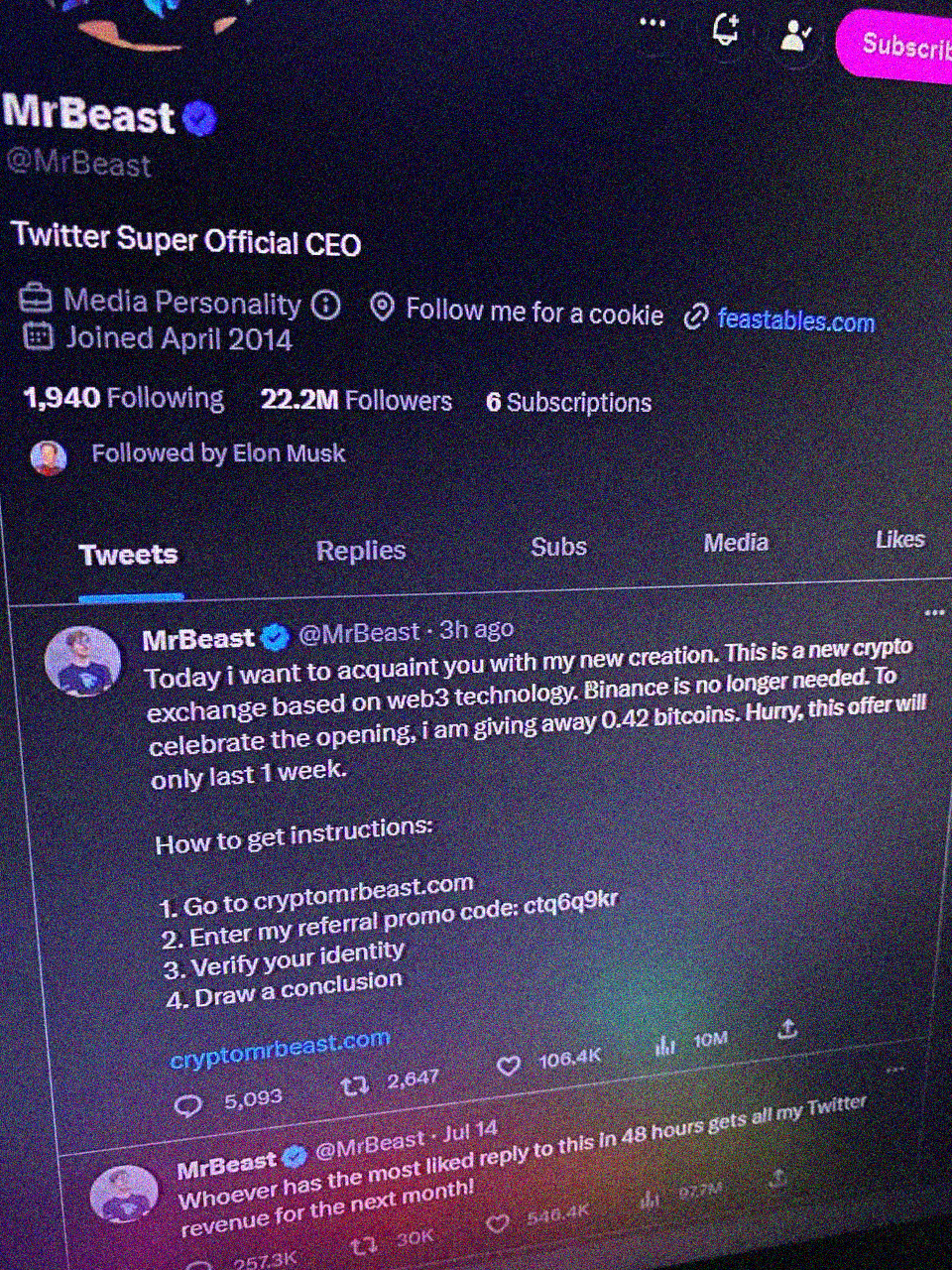Click the blue verified badge by the profile name
This screenshot has width=952, height=1270.
pyautogui.click(x=200, y=119)
